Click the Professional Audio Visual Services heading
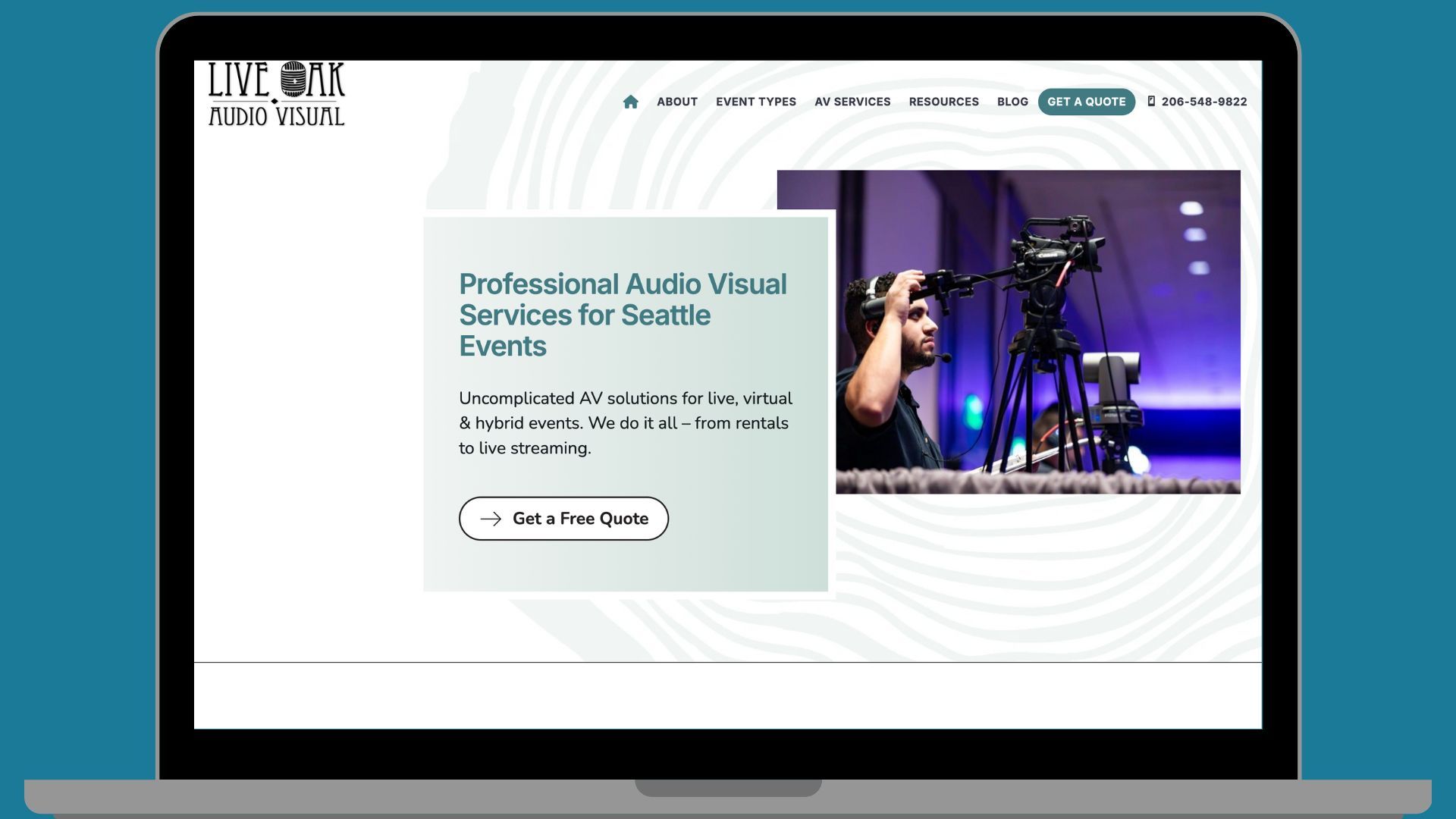 (x=623, y=315)
